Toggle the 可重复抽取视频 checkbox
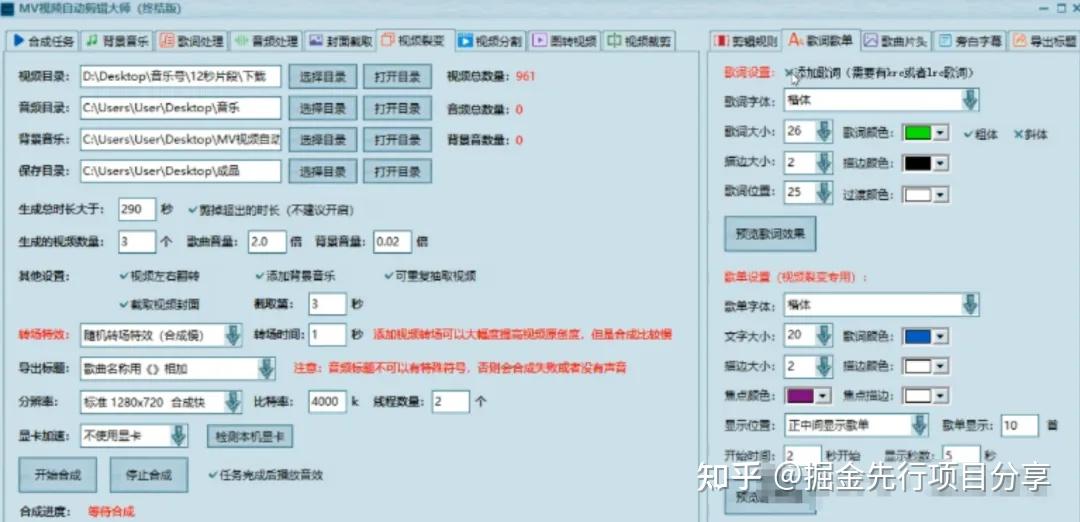Screen dimensions: 1080x522 click(x=430, y=276)
